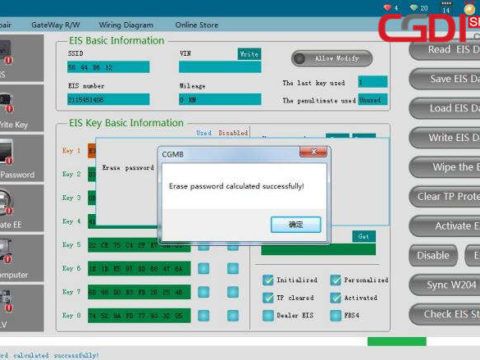Select the sidebar icon above the LV label
The image size is (480, 360).
pos(6,301)
